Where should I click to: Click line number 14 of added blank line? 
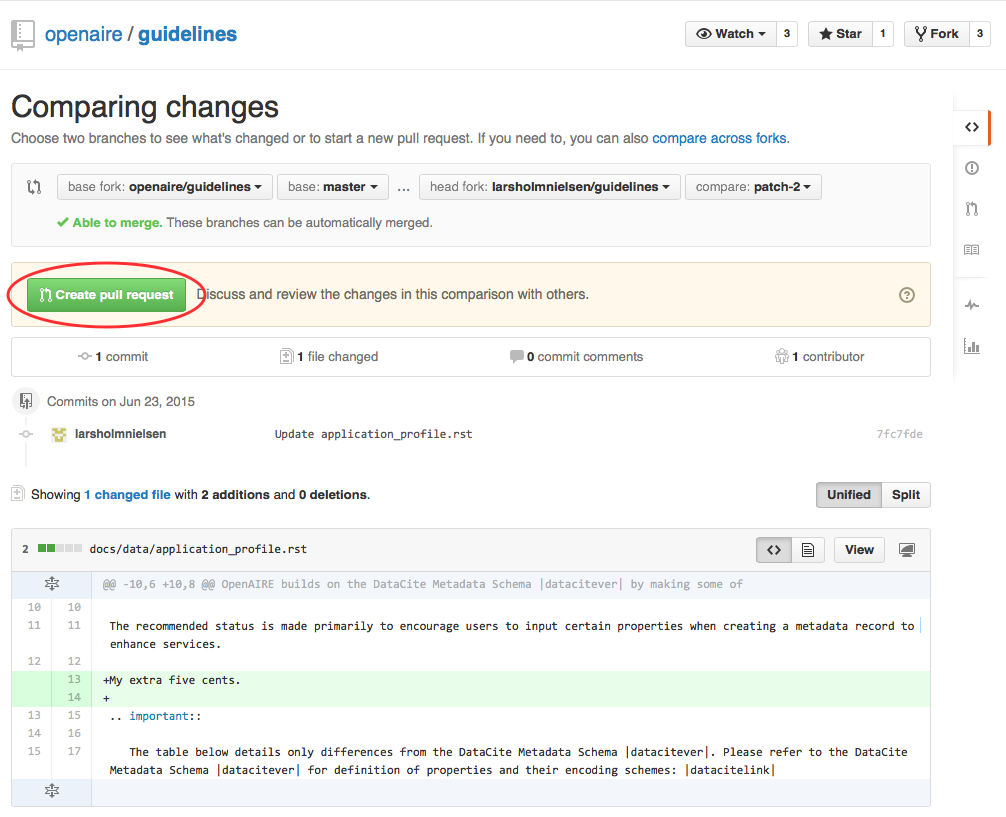coord(74,698)
